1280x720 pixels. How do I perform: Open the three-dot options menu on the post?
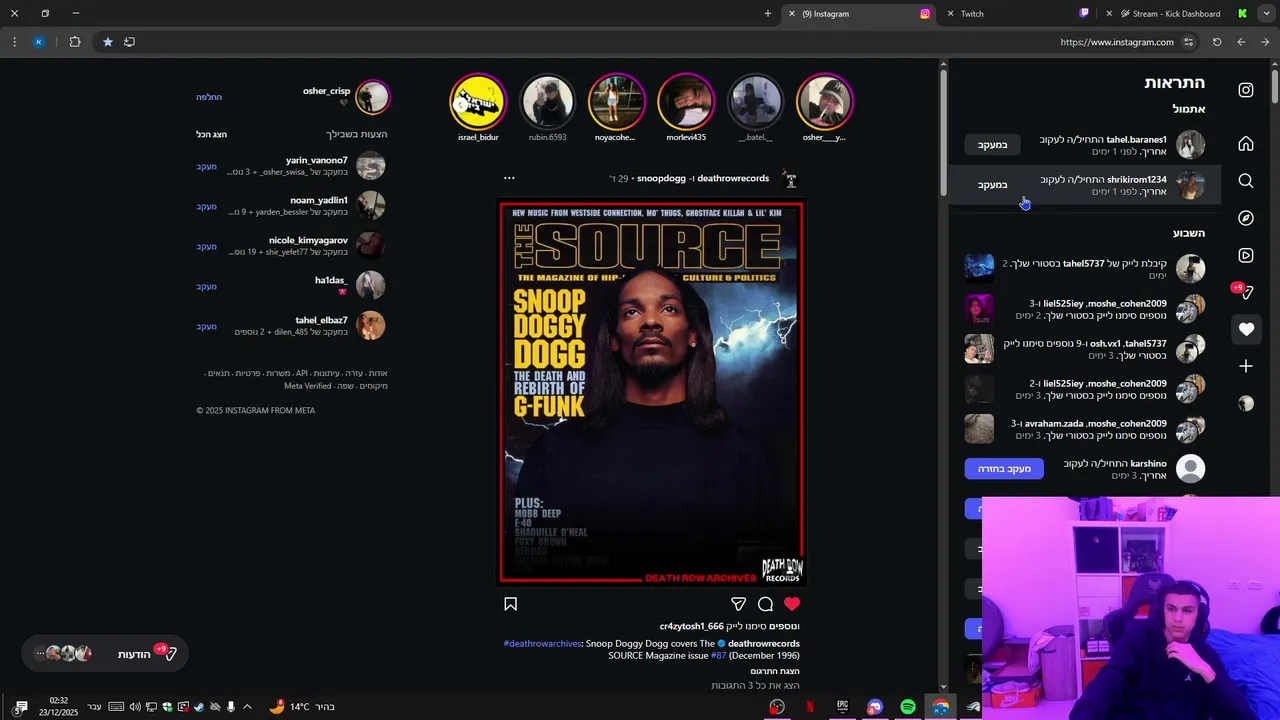509,178
